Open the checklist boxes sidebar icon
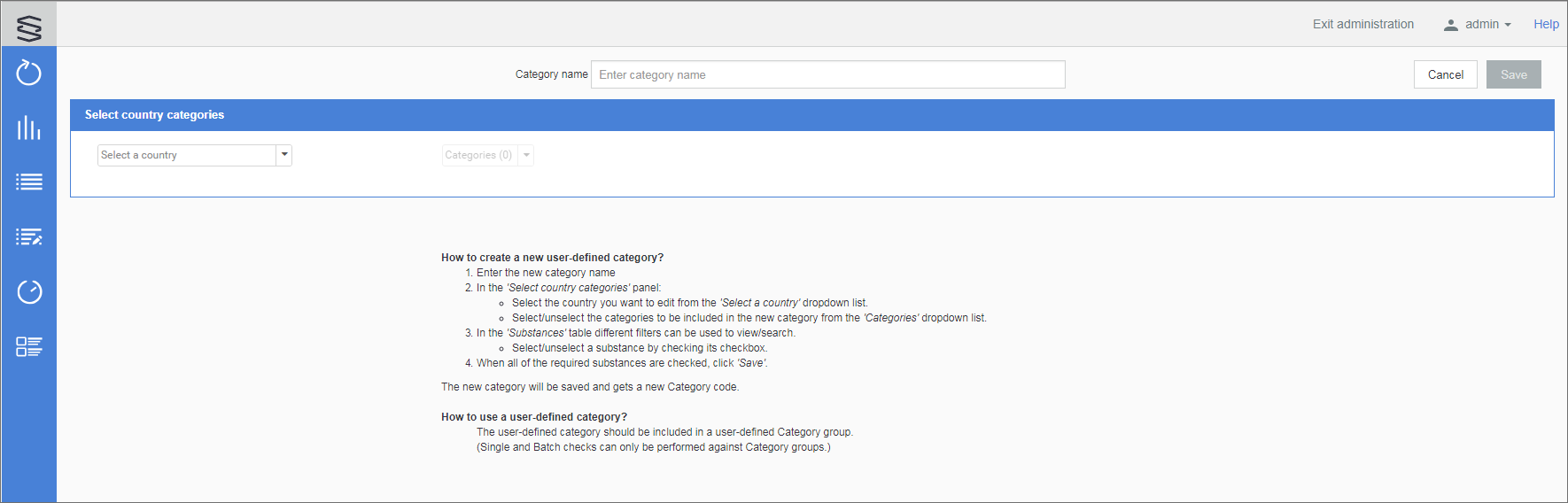 point(29,346)
